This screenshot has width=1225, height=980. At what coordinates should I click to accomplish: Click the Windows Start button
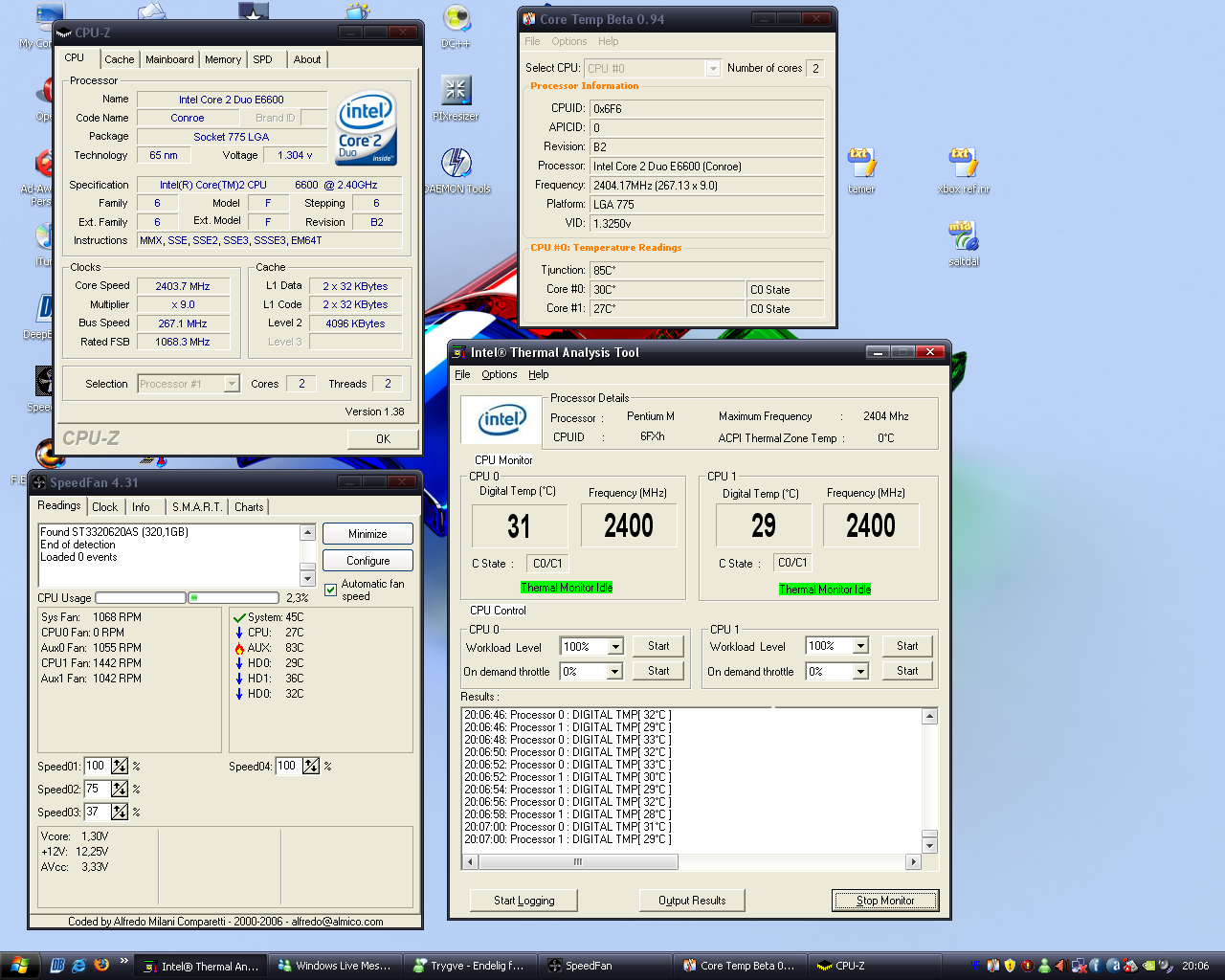click(x=19, y=966)
